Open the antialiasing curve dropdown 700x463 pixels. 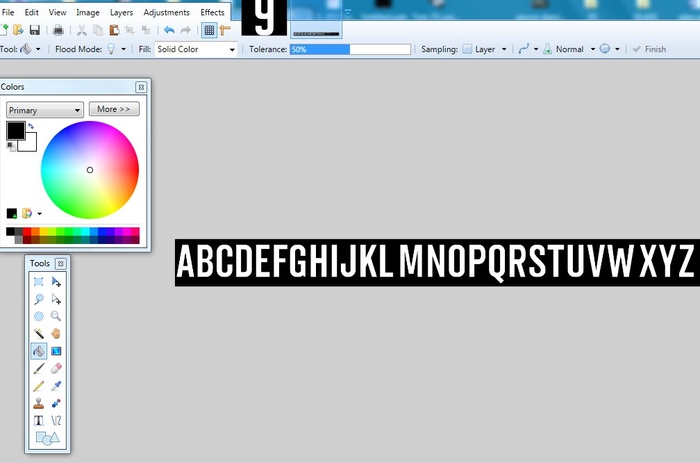[536, 49]
